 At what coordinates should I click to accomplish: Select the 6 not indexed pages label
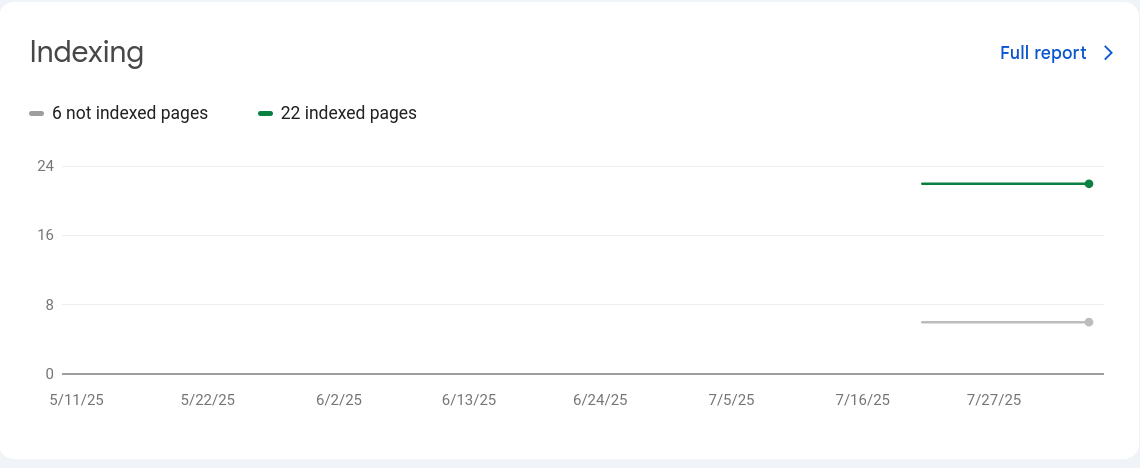[130, 113]
